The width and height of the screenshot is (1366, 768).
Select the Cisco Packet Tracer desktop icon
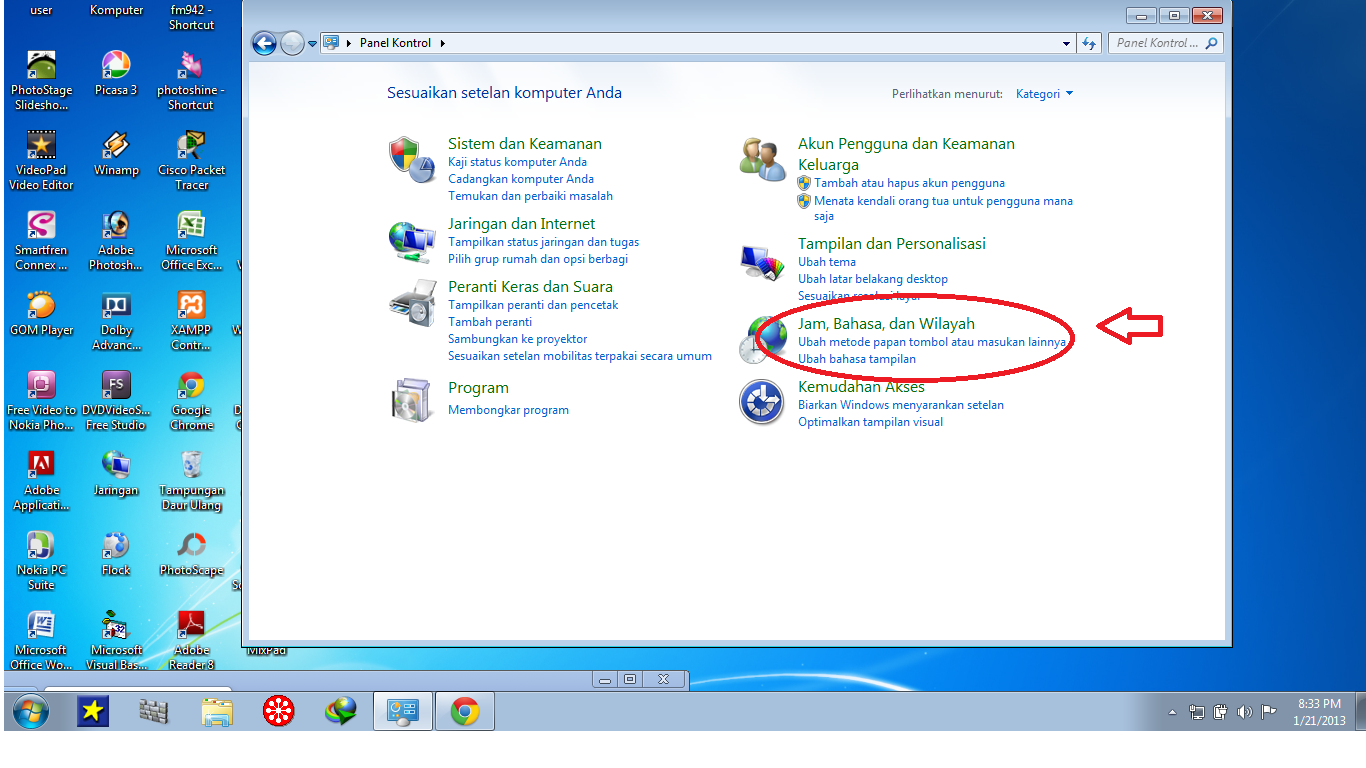tap(192, 160)
